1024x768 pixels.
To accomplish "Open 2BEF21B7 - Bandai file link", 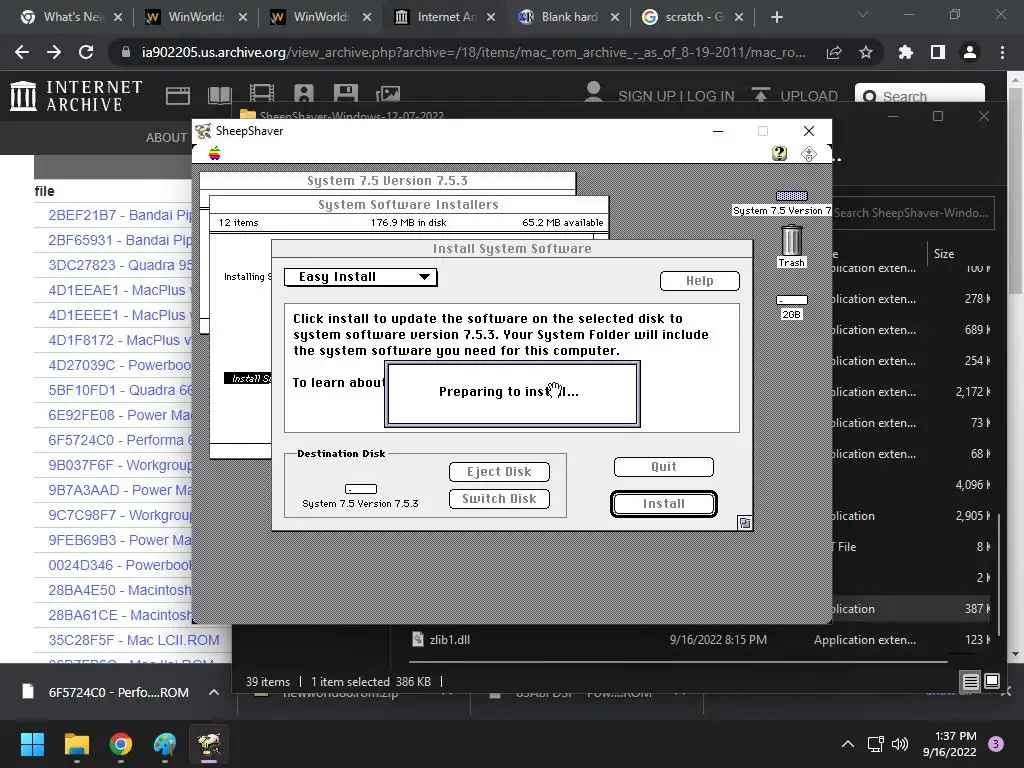I will coord(120,215).
